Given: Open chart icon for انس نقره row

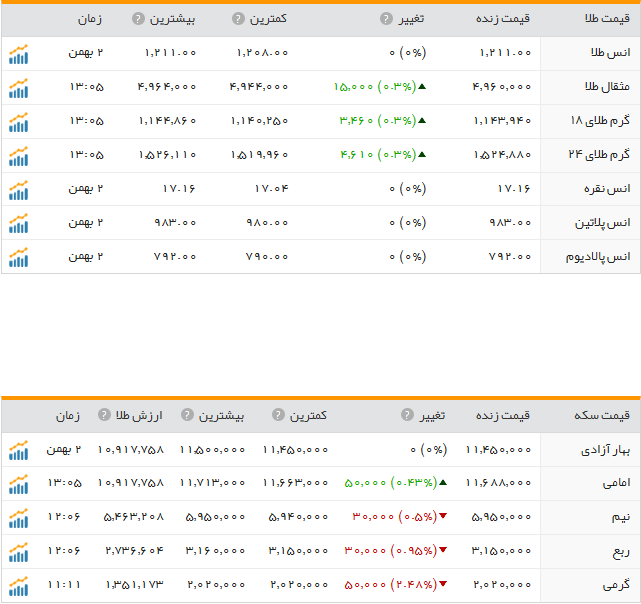Looking at the screenshot, I should [x=18, y=190].
